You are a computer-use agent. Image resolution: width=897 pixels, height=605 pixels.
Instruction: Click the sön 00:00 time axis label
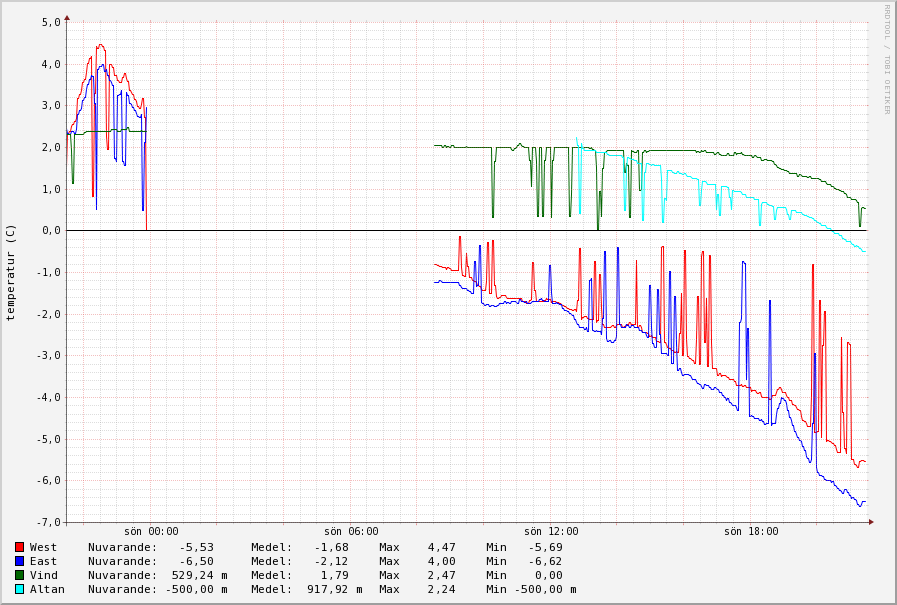coord(151,531)
